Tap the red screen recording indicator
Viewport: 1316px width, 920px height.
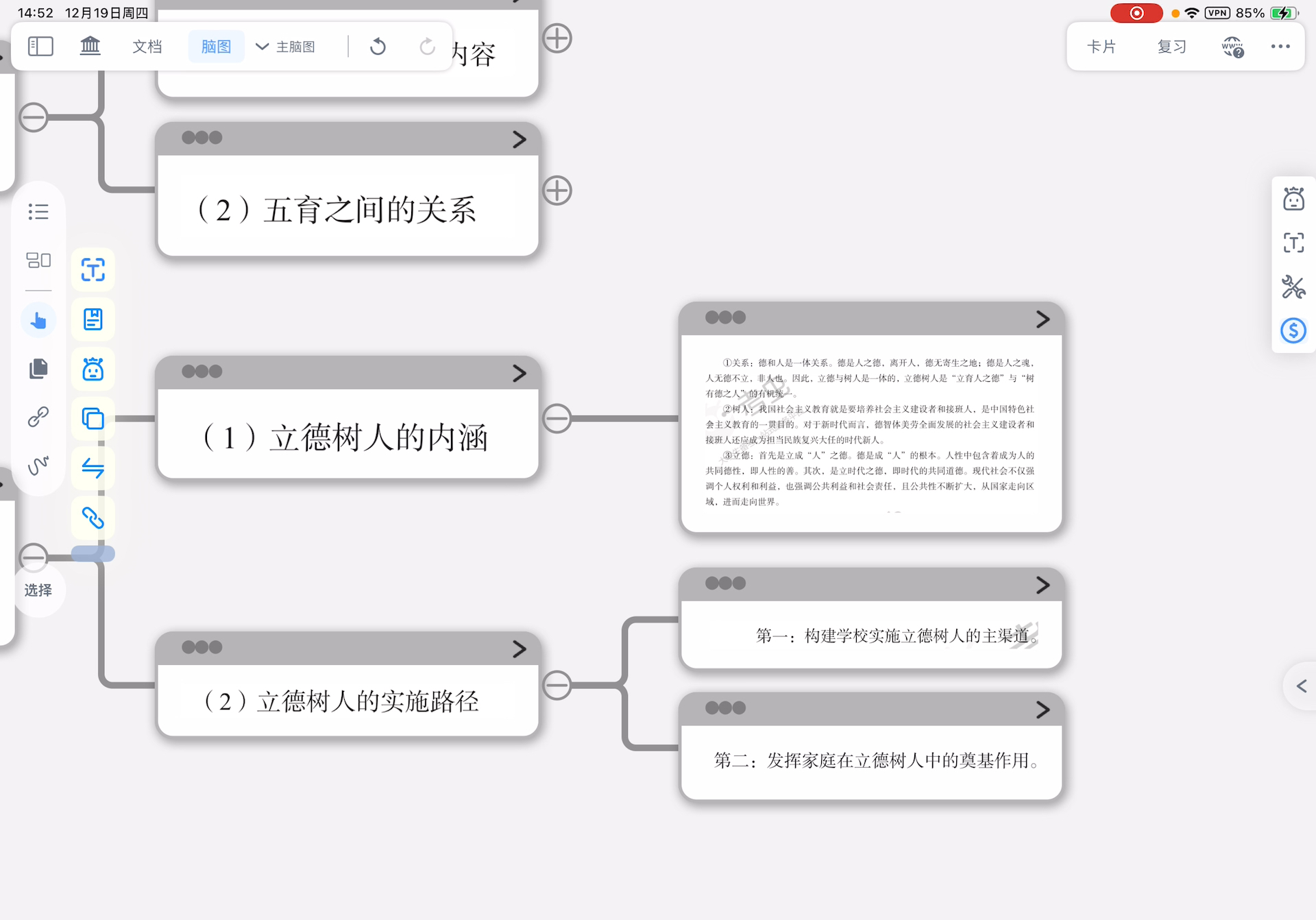[x=1136, y=13]
